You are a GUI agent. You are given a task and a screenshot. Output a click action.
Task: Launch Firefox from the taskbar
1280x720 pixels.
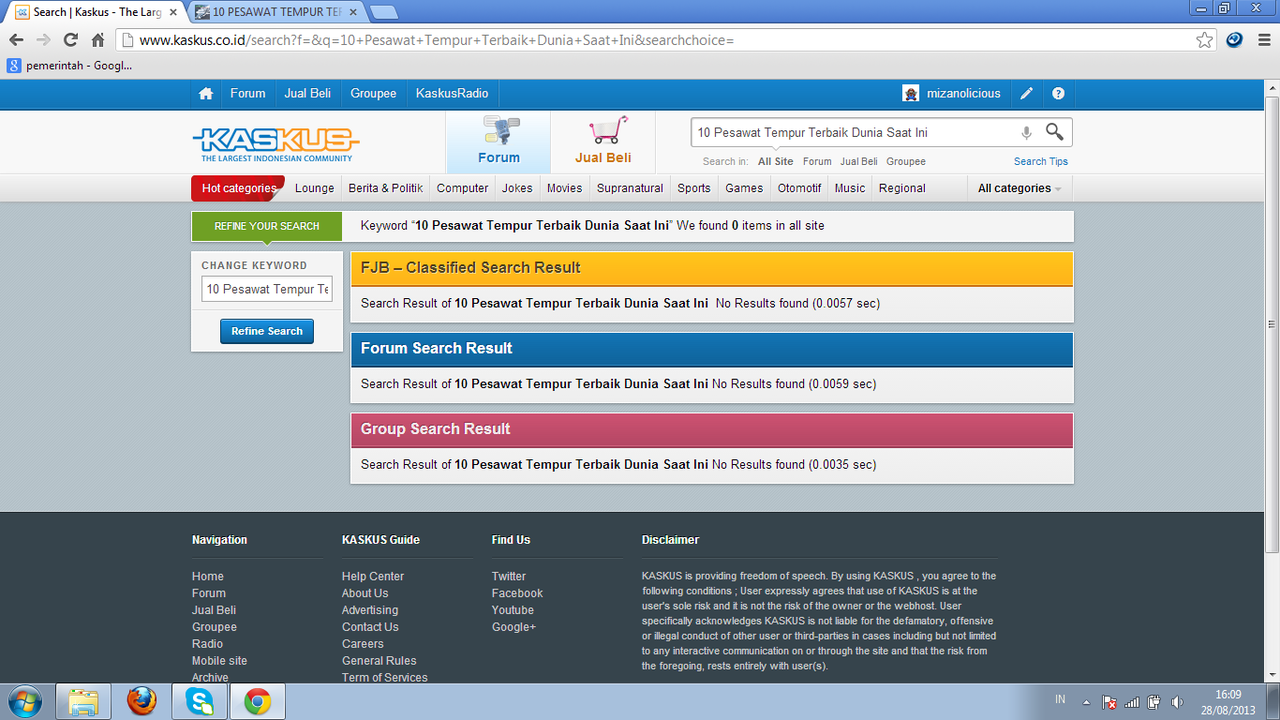142,702
